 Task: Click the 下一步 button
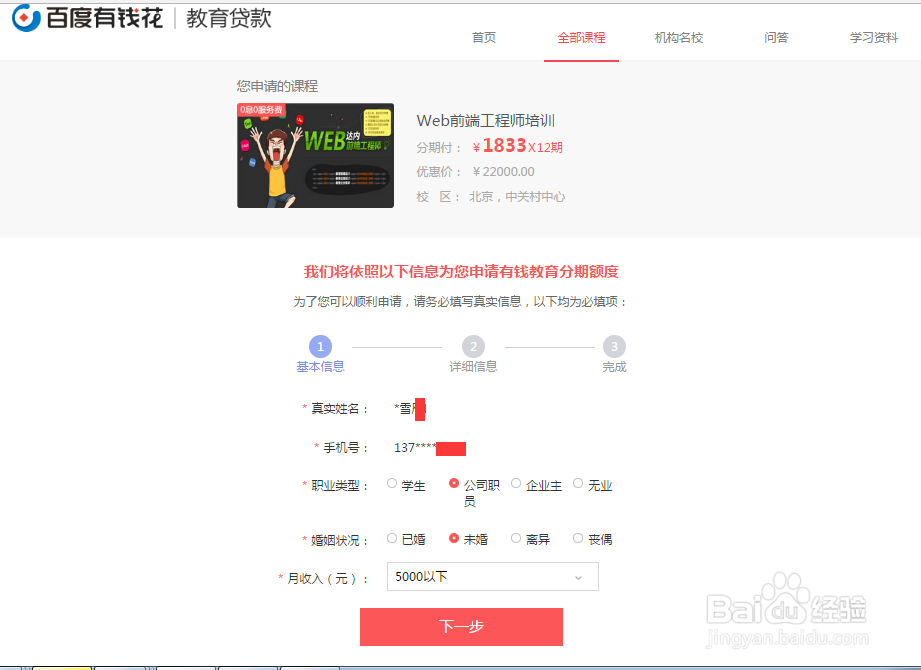[x=461, y=627]
